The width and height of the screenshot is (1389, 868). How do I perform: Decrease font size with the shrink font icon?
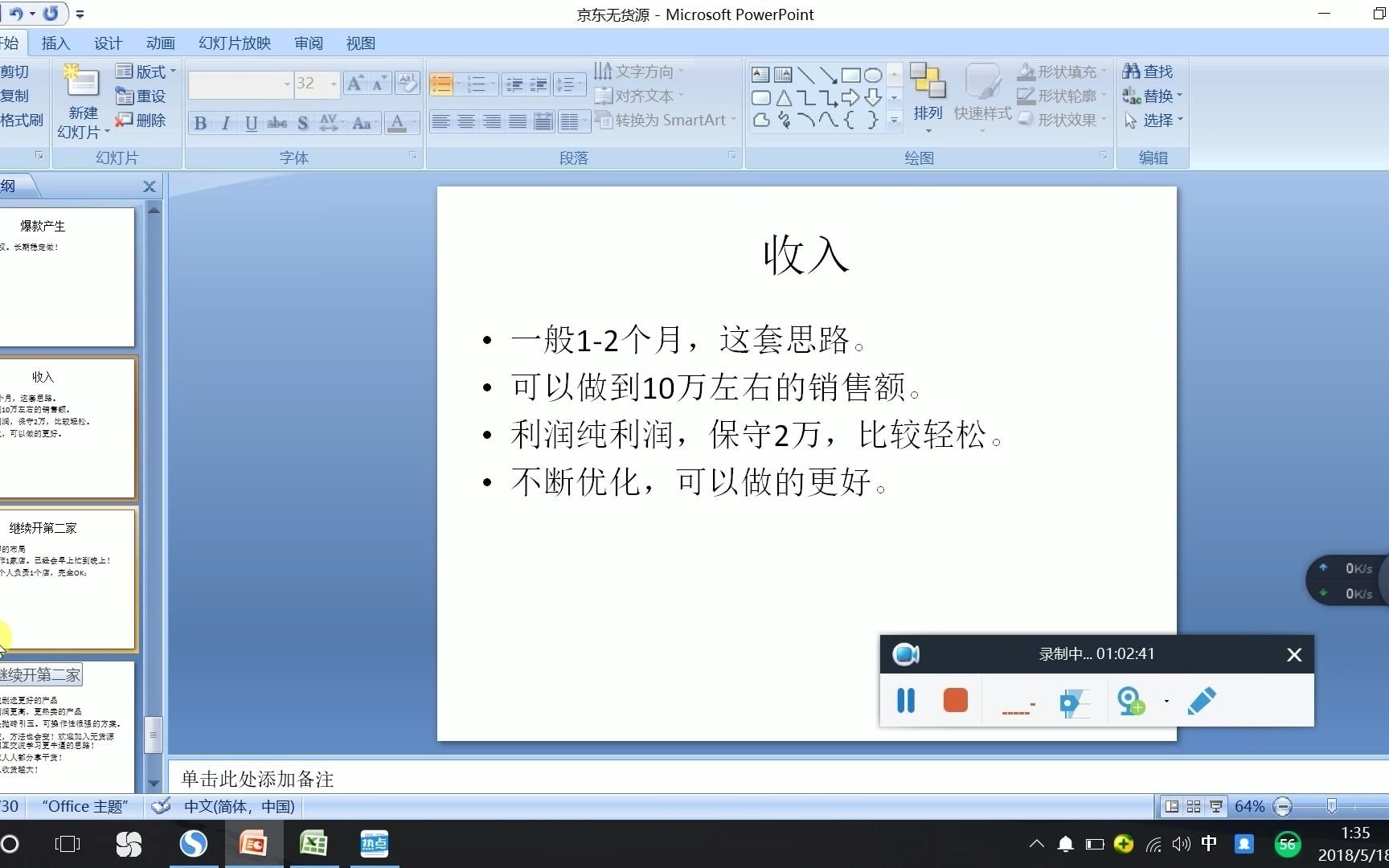379,83
